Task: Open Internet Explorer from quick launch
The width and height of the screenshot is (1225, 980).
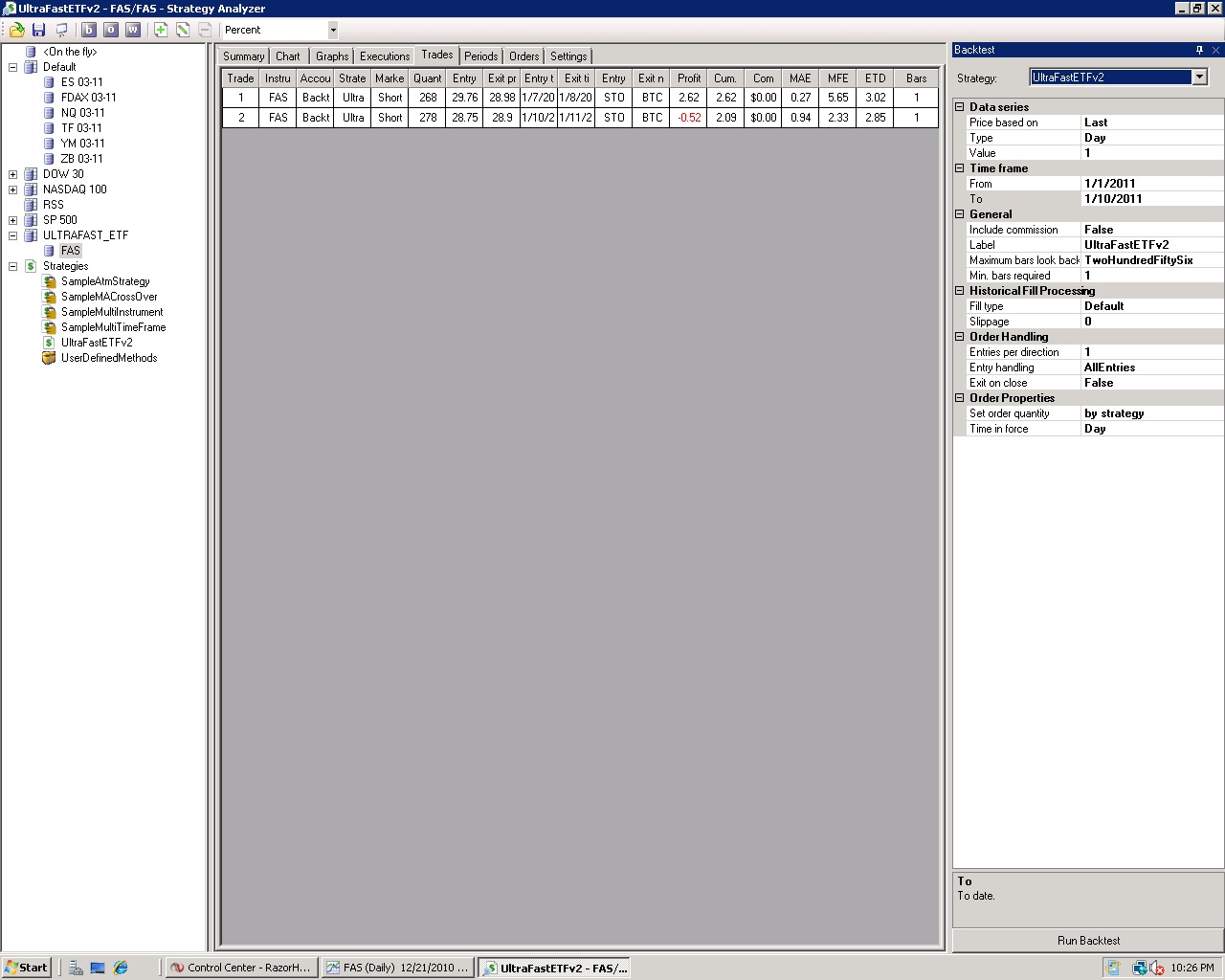Action: point(121,968)
